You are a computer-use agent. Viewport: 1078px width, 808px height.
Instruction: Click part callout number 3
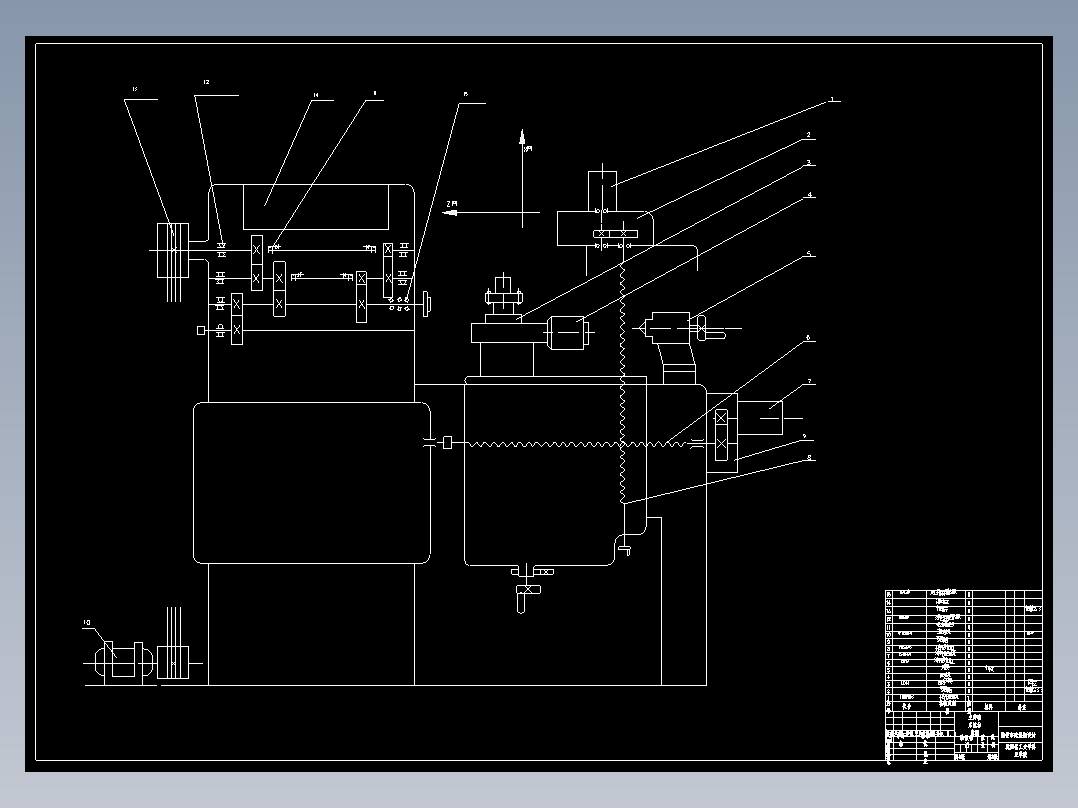[x=808, y=163]
